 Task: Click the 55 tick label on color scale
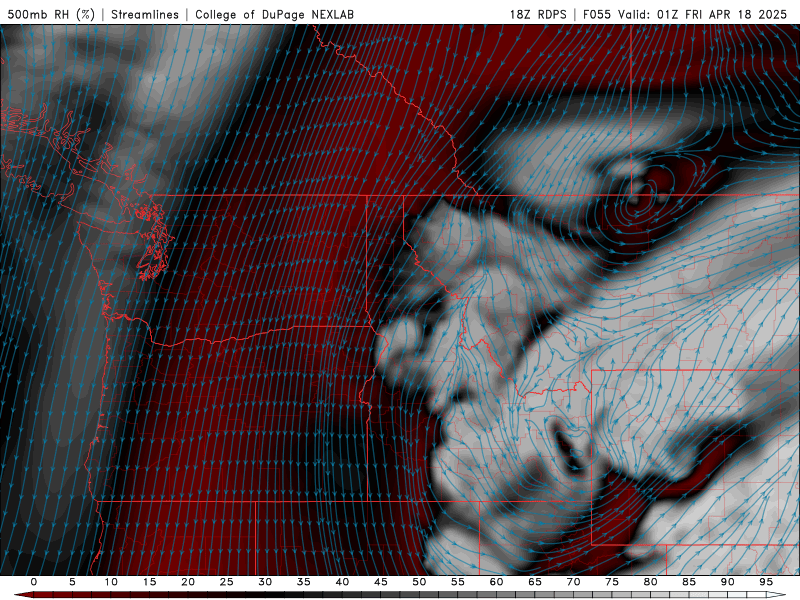tap(458, 582)
